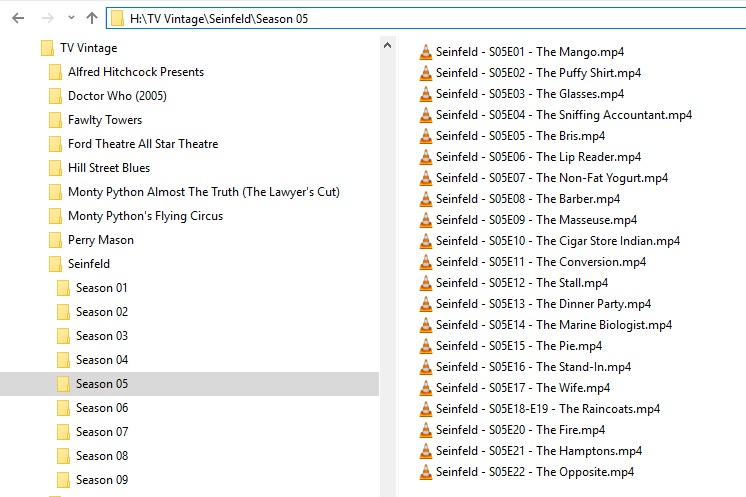746x497 pixels.
Task: Select file name S05E13 - The Dinner Party.mp4
Action: [x=543, y=304]
